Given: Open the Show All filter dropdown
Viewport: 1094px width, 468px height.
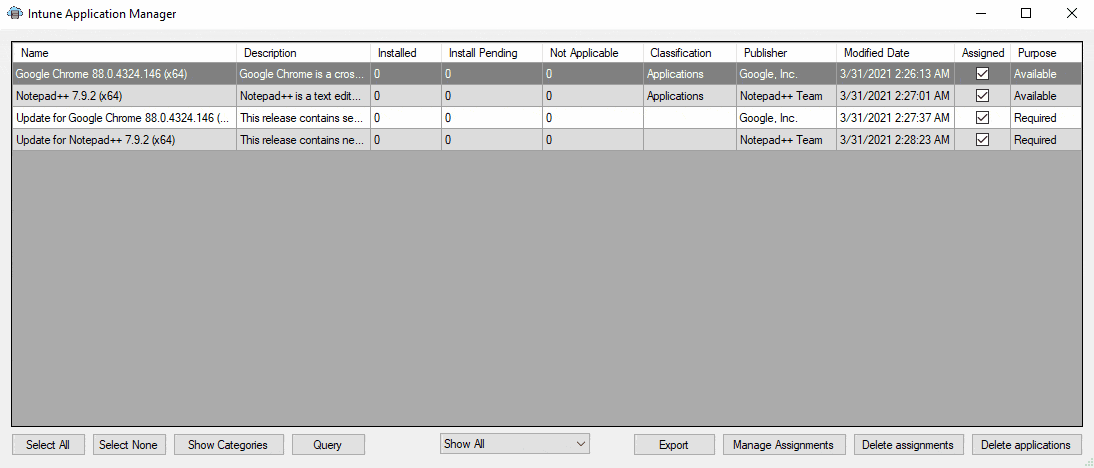Looking at the screenshot, I should click(515, 444).
